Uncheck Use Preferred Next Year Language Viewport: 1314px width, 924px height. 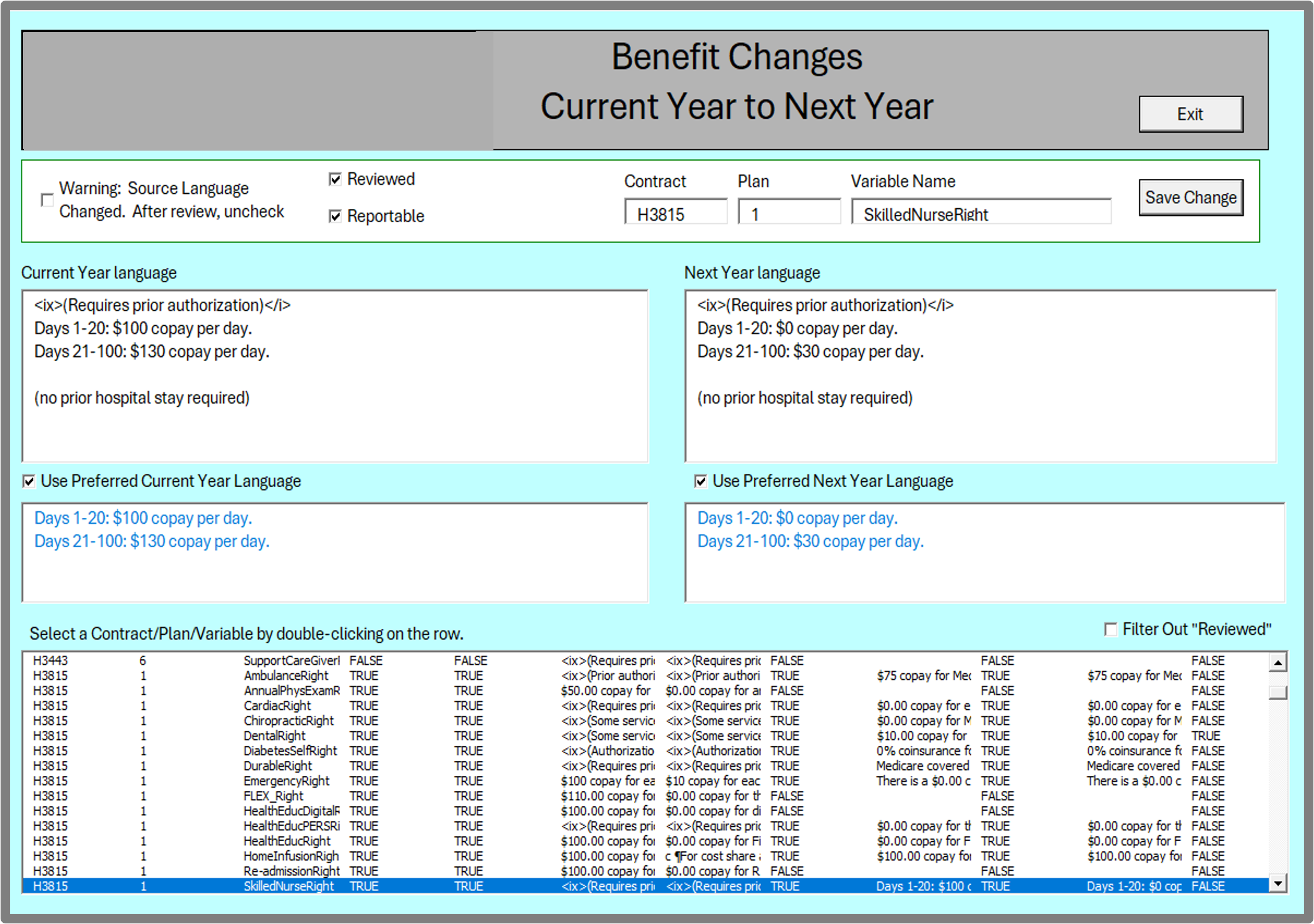[700, 481]
